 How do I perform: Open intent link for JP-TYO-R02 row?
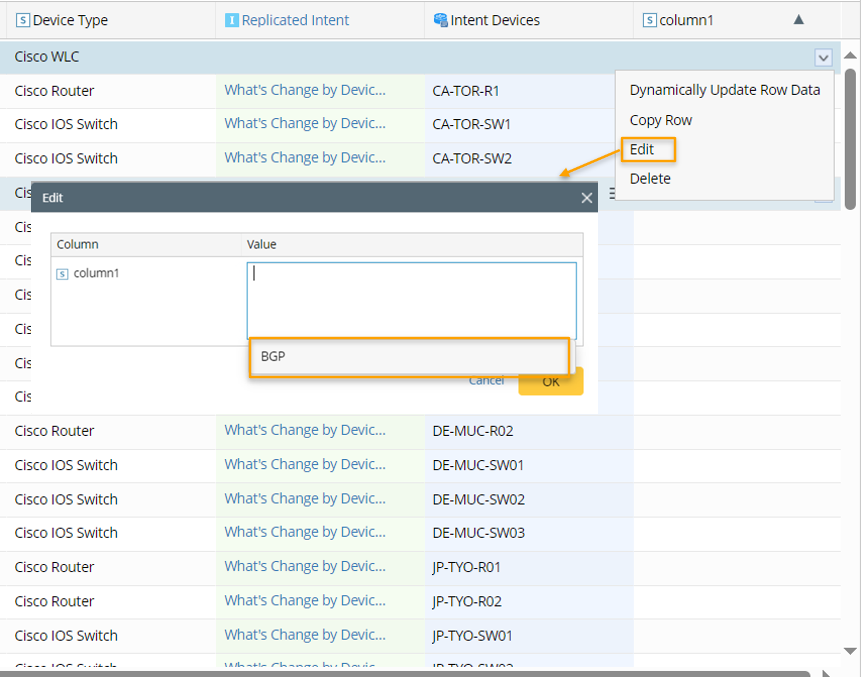point(305,601)
